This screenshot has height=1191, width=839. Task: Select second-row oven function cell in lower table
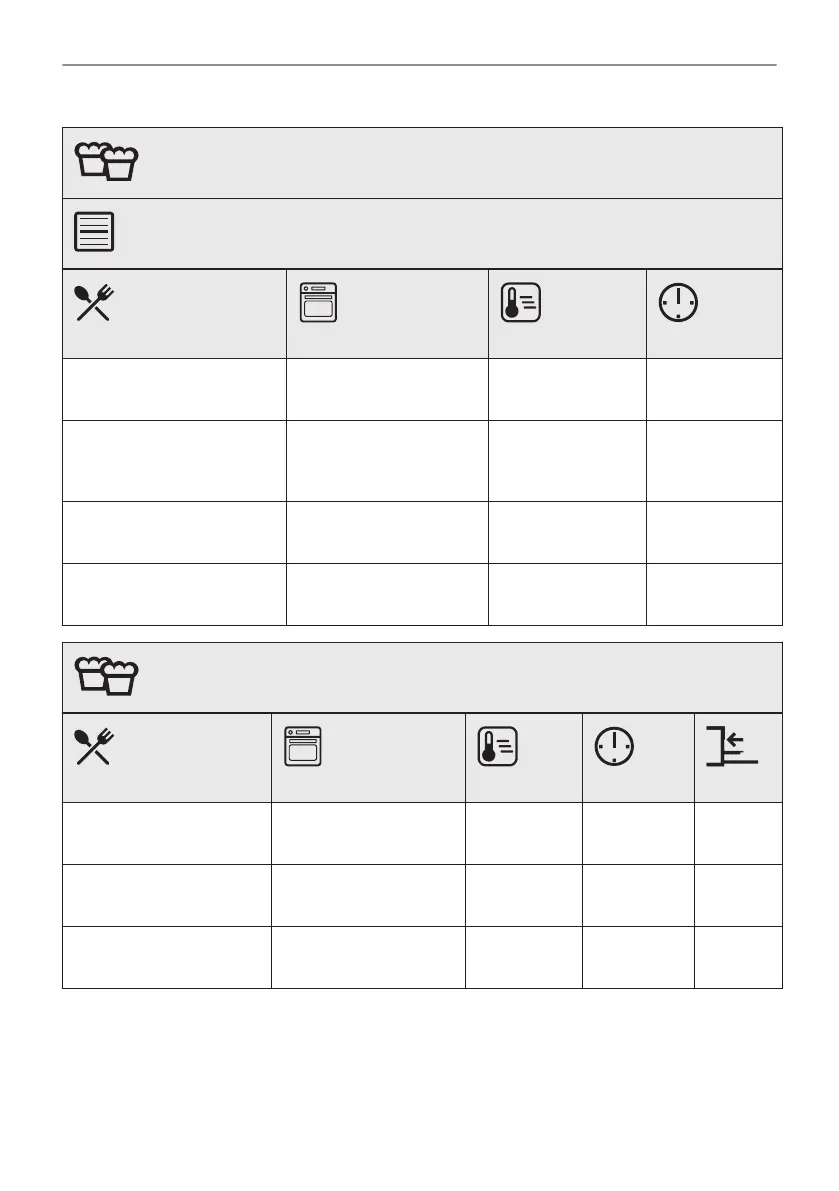(x=367, y=895)
